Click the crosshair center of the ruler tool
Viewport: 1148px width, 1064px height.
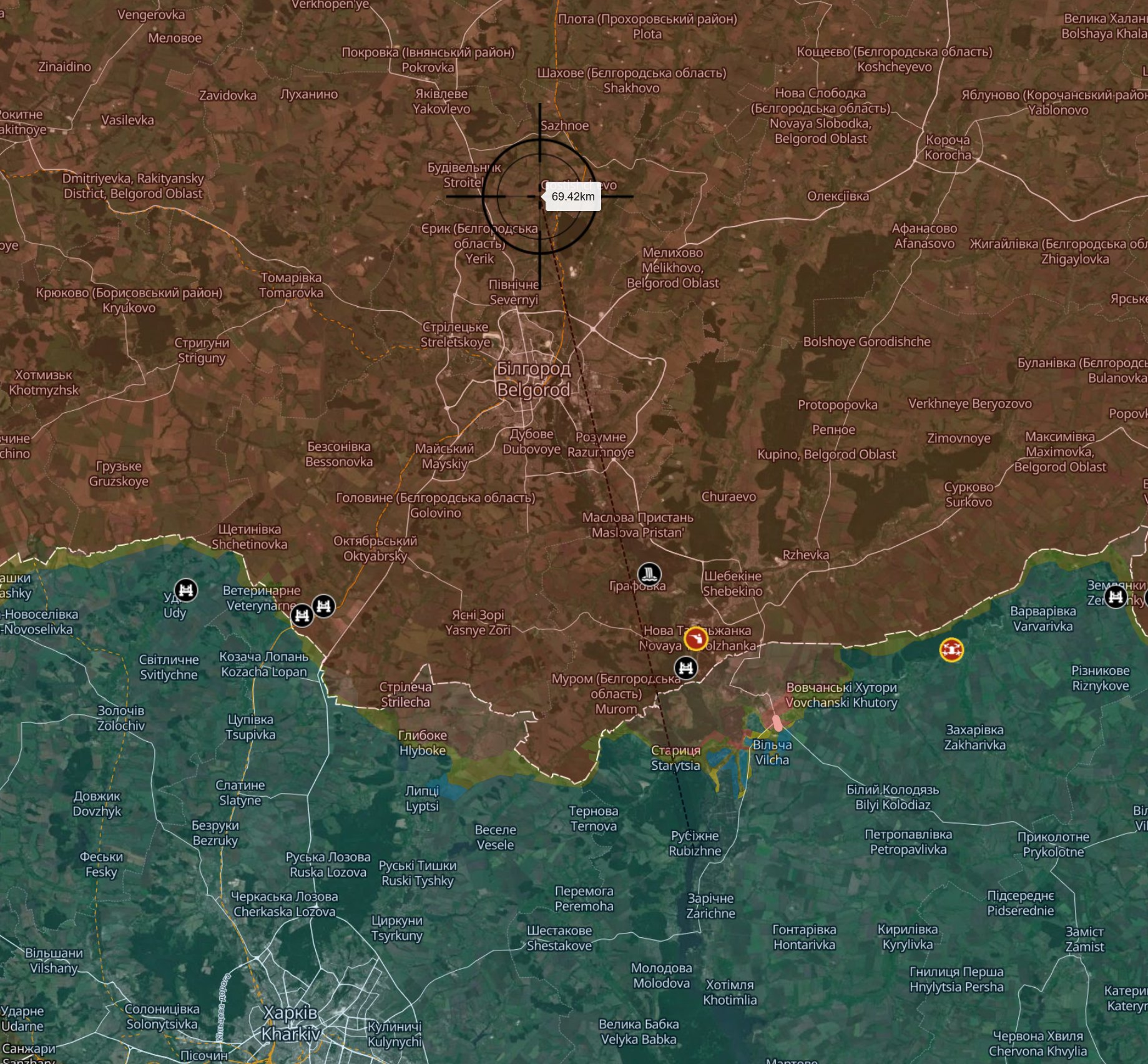point(540,196)
